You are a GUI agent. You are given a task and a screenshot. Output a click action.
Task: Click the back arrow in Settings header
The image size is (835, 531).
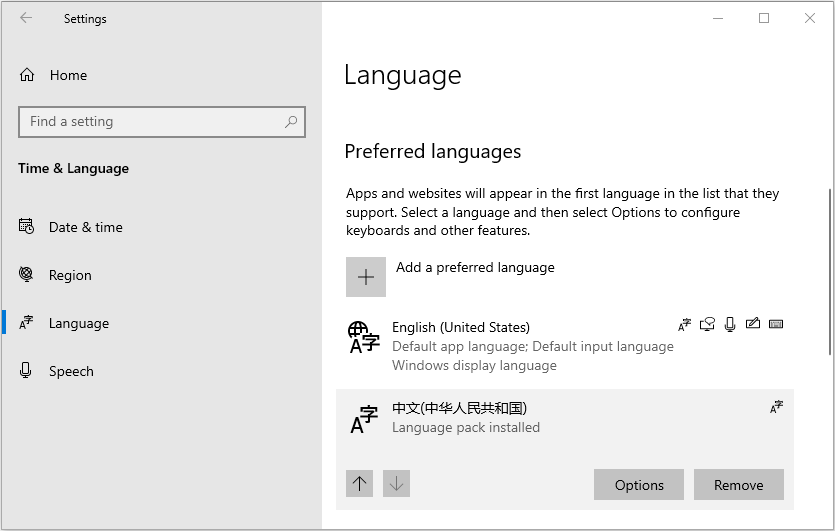tap(26, 18)
